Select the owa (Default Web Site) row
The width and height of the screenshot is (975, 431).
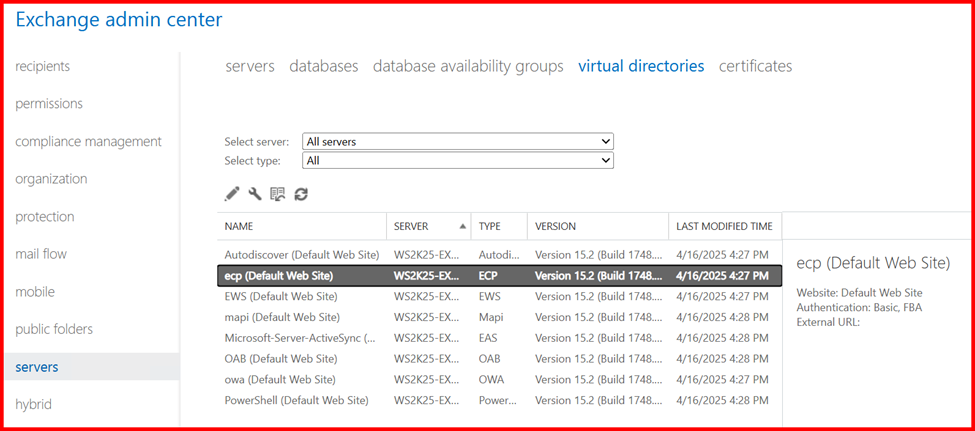point(280,379)
